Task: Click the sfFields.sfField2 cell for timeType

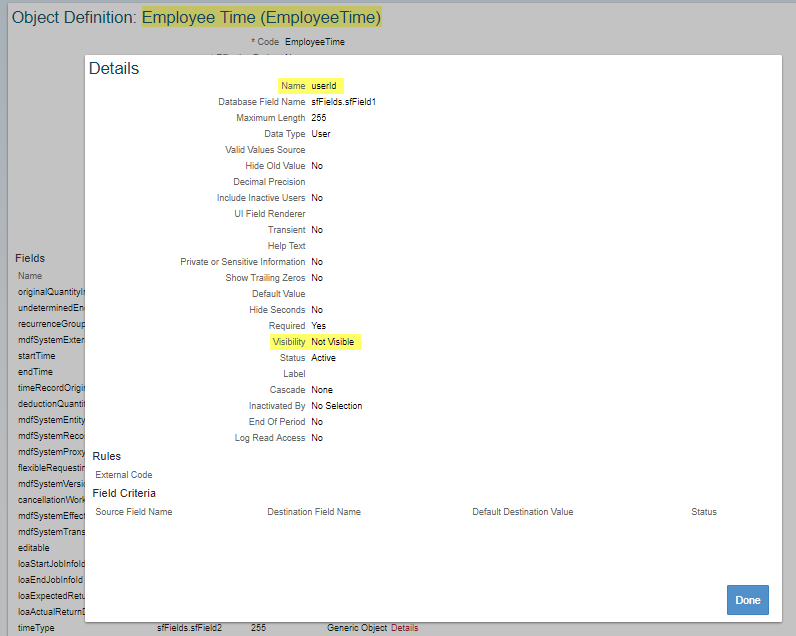Action: click(189, 628)
